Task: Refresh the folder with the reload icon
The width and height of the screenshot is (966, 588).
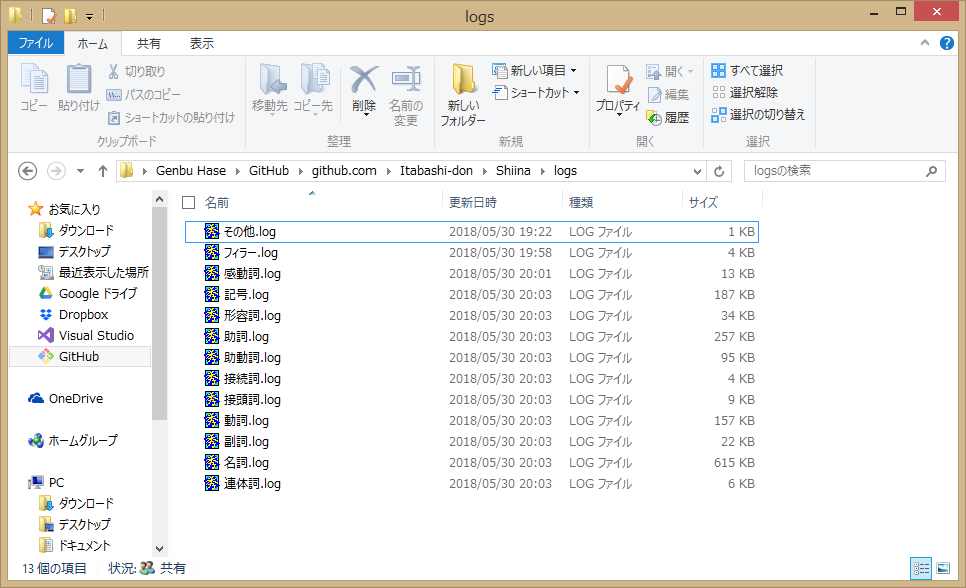Action: click(719, 171)
